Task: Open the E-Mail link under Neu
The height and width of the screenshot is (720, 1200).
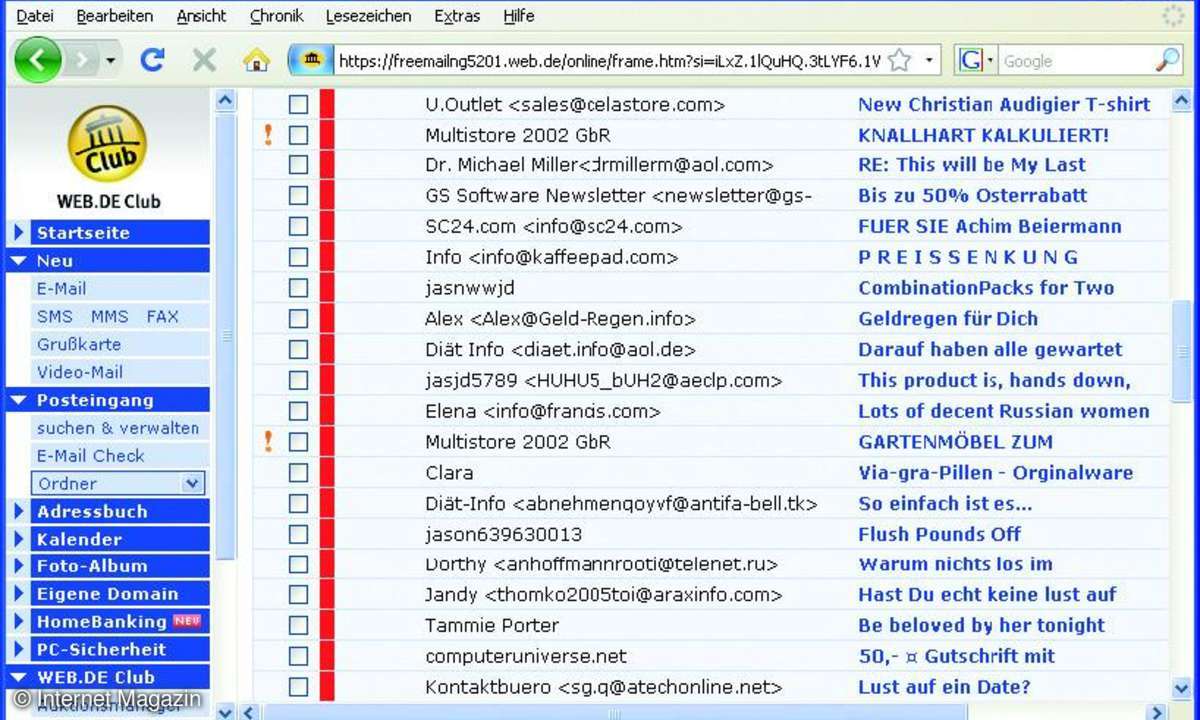Action: pyautogui.click(x=61, y=288)
